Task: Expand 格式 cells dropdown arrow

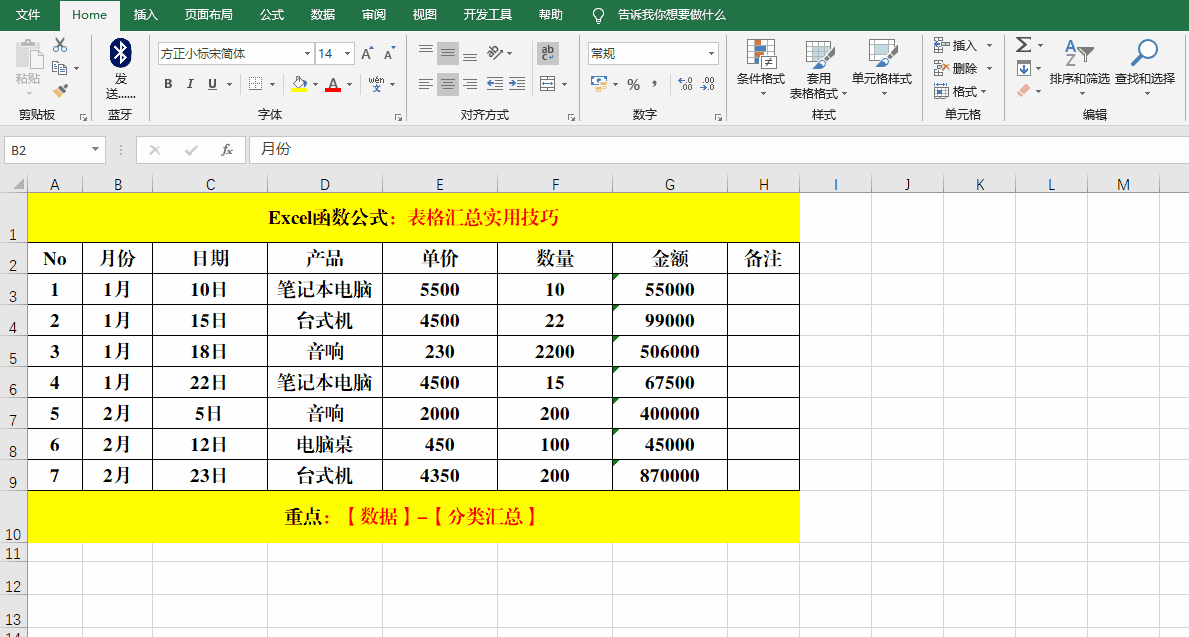Action: (984, 91)
